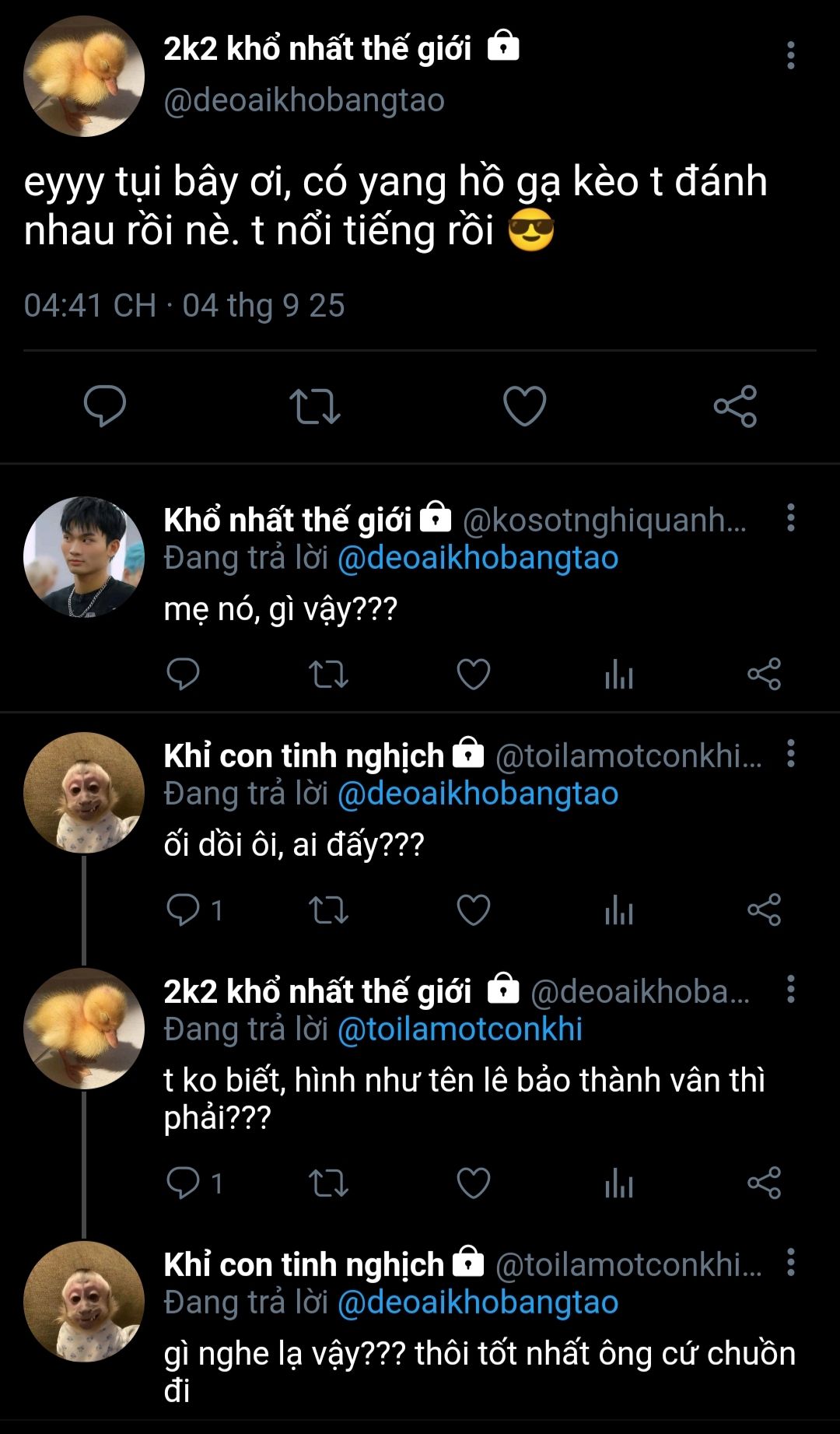This screenshot has width=840, height=1434.
Task: Open Khổ nhất thế giới's profile photo
Action: point(84,557)
